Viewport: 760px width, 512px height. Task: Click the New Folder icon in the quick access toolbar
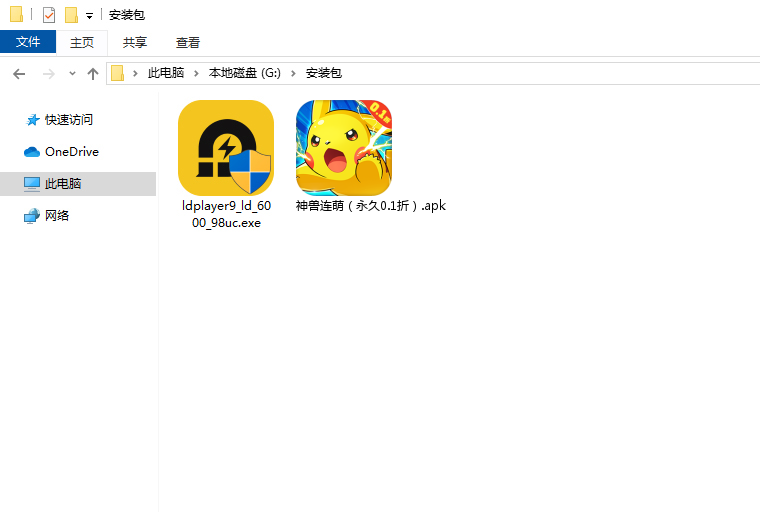pos(71,15)
